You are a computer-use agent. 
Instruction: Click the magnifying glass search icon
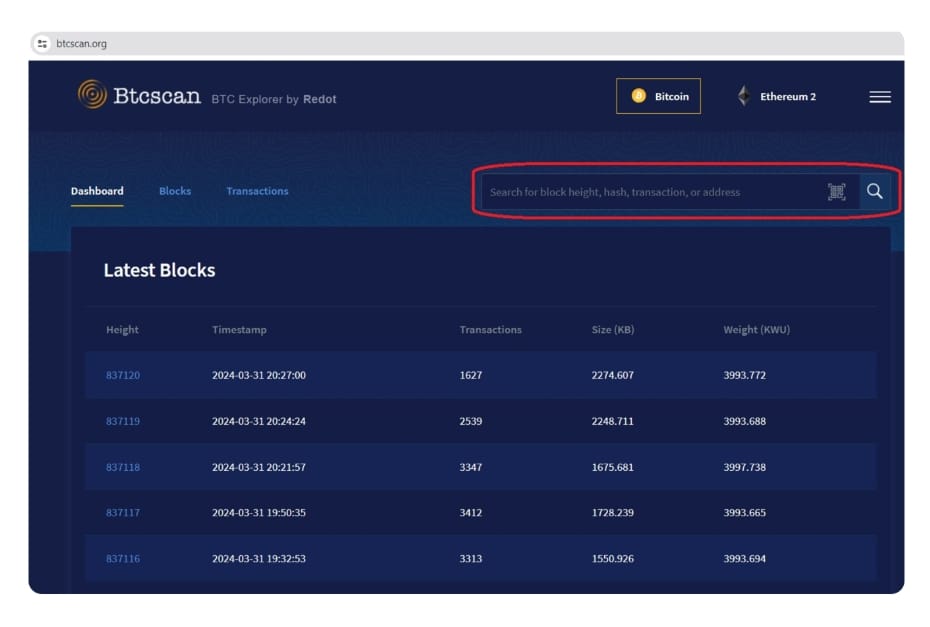click(875, 191)
